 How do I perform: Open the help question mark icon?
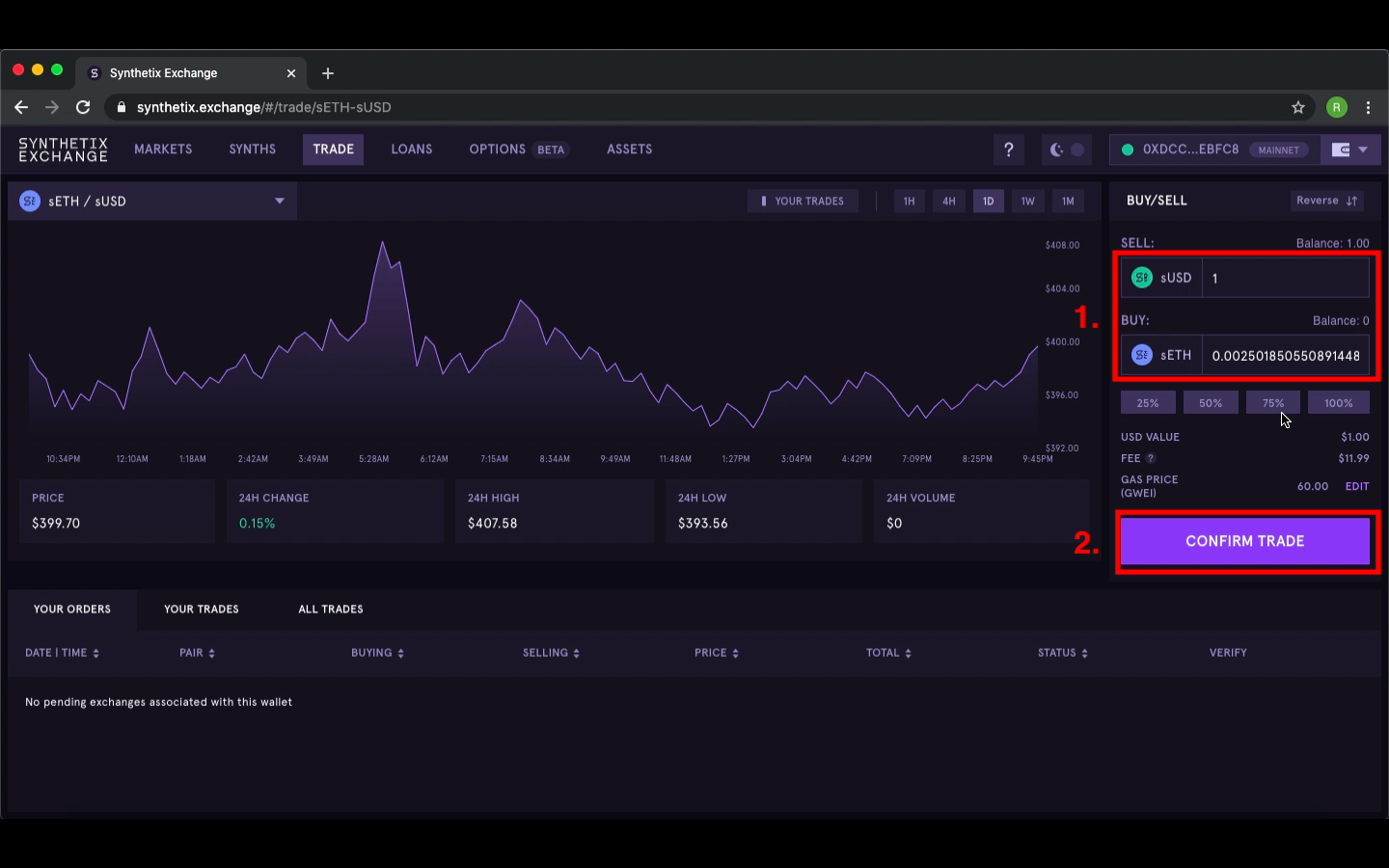pos(1009,149)
